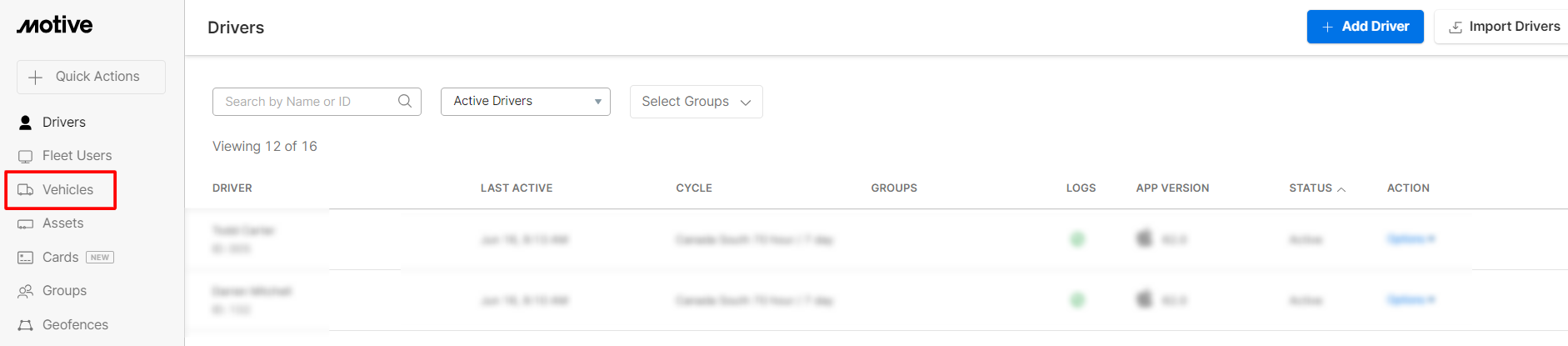1568x346 pixels.
Task: Open the Active Drivers dropdown
Action: (526, 102)
